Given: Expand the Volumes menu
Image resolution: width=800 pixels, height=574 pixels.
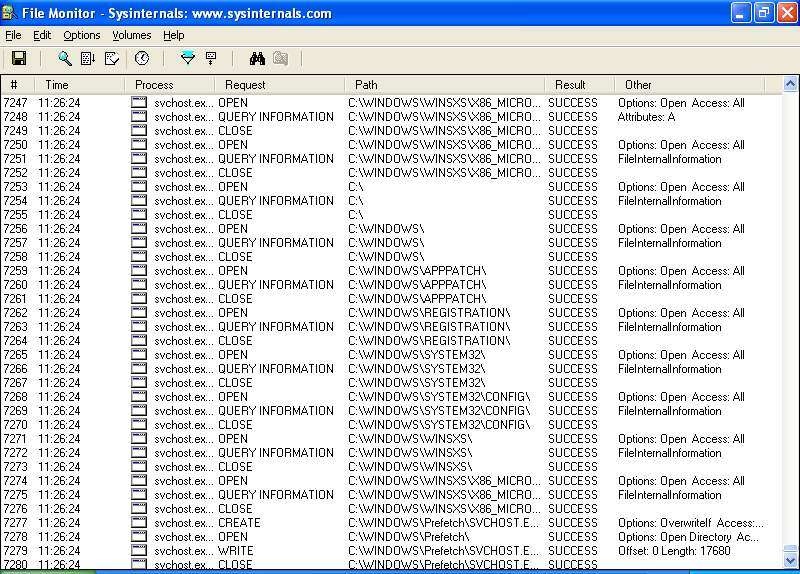Looking at the screenshot, I should 131,35.
